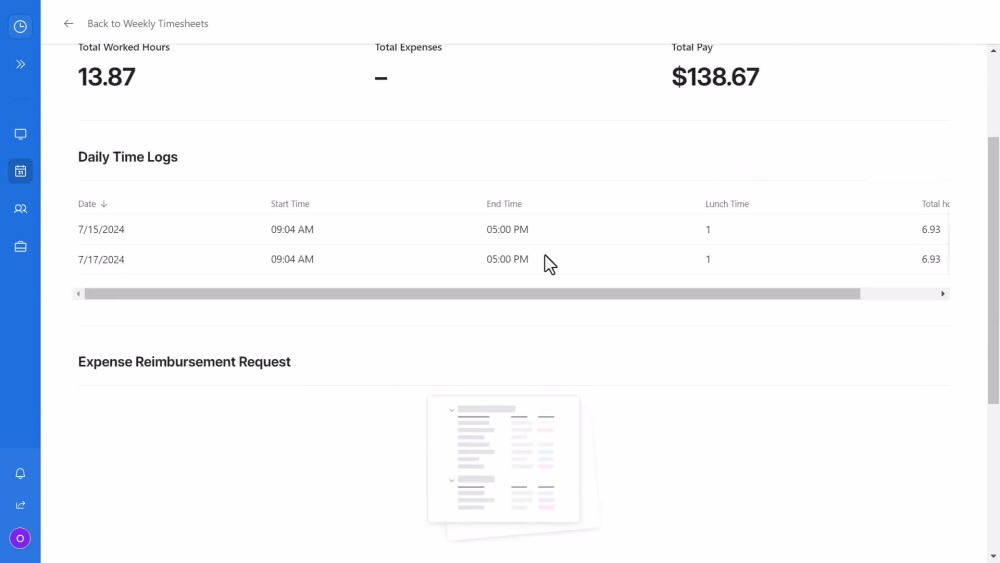Click the horizontal scrollbar left arrow
The width and height of the screenshot is (1000, 563).
(78, 294)
